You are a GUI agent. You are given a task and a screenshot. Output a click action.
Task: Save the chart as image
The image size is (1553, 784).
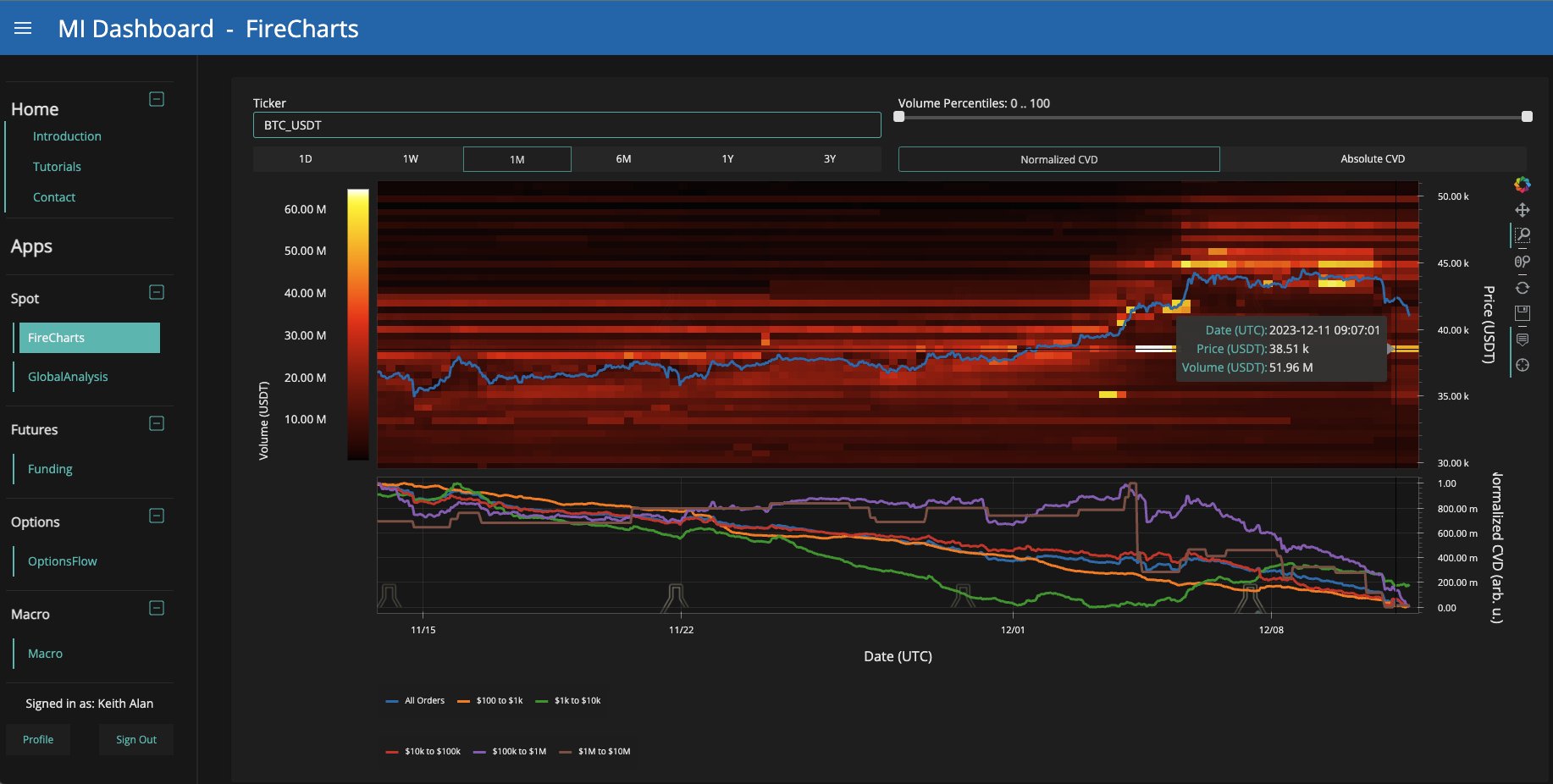coord(1522,313)
